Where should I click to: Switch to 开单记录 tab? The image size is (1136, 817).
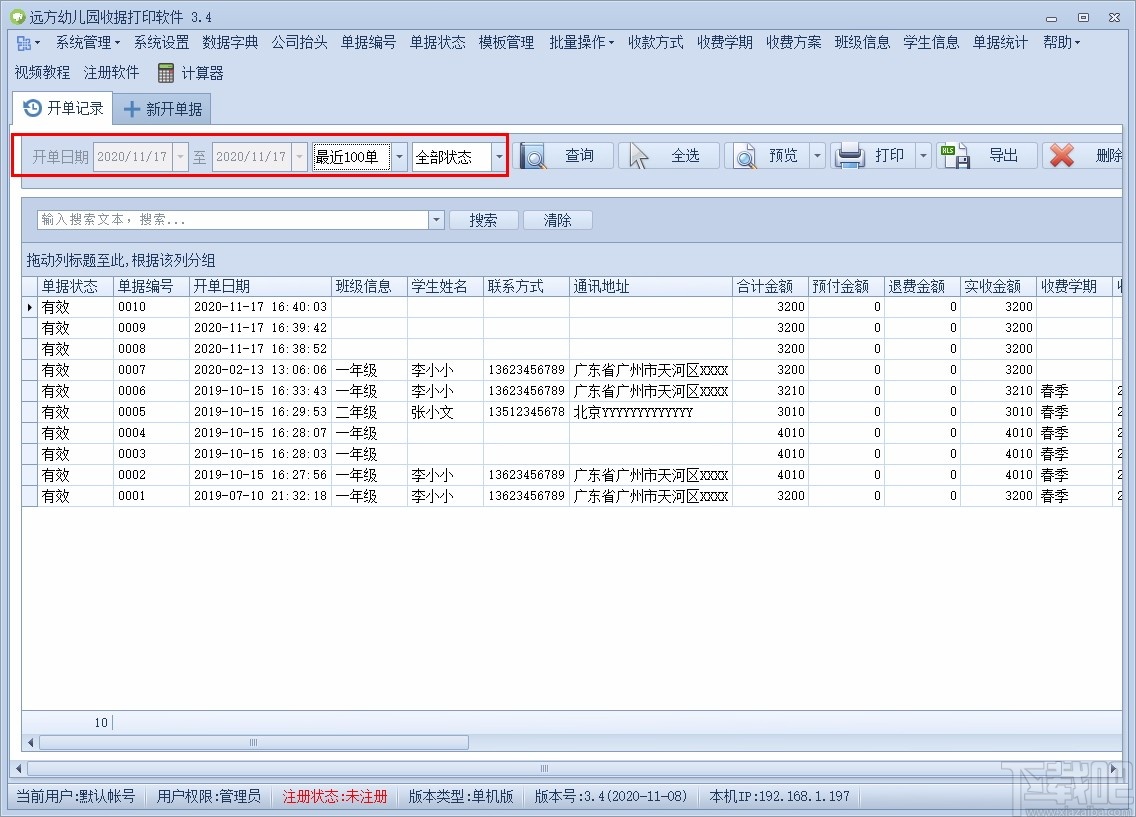click(x=63, y=109)
